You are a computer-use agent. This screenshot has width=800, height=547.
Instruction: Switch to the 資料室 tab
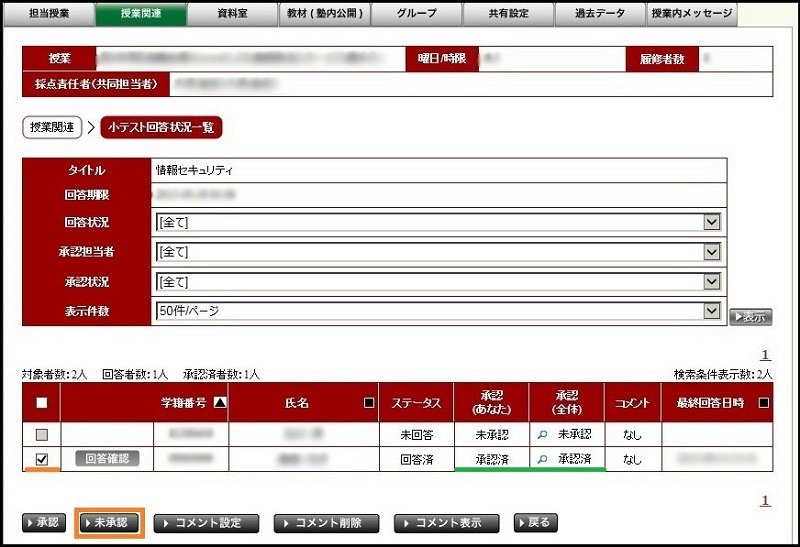point(232,14)
